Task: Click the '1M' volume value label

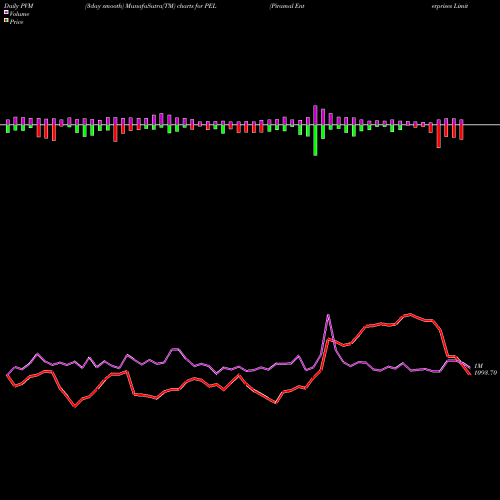Action: pyautogui.click(x=478, y=366)
